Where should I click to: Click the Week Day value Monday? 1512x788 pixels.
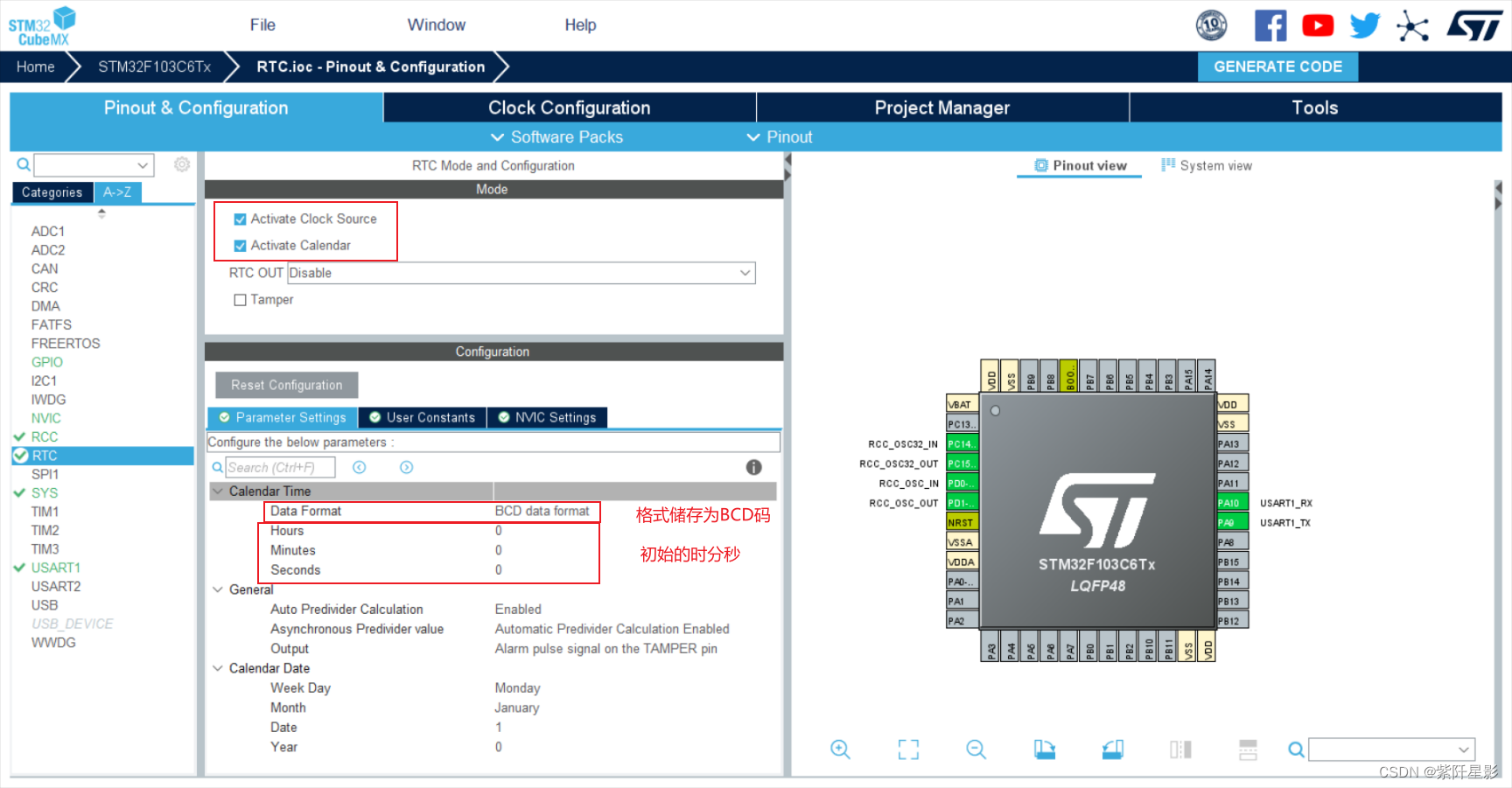pos(518,688)
